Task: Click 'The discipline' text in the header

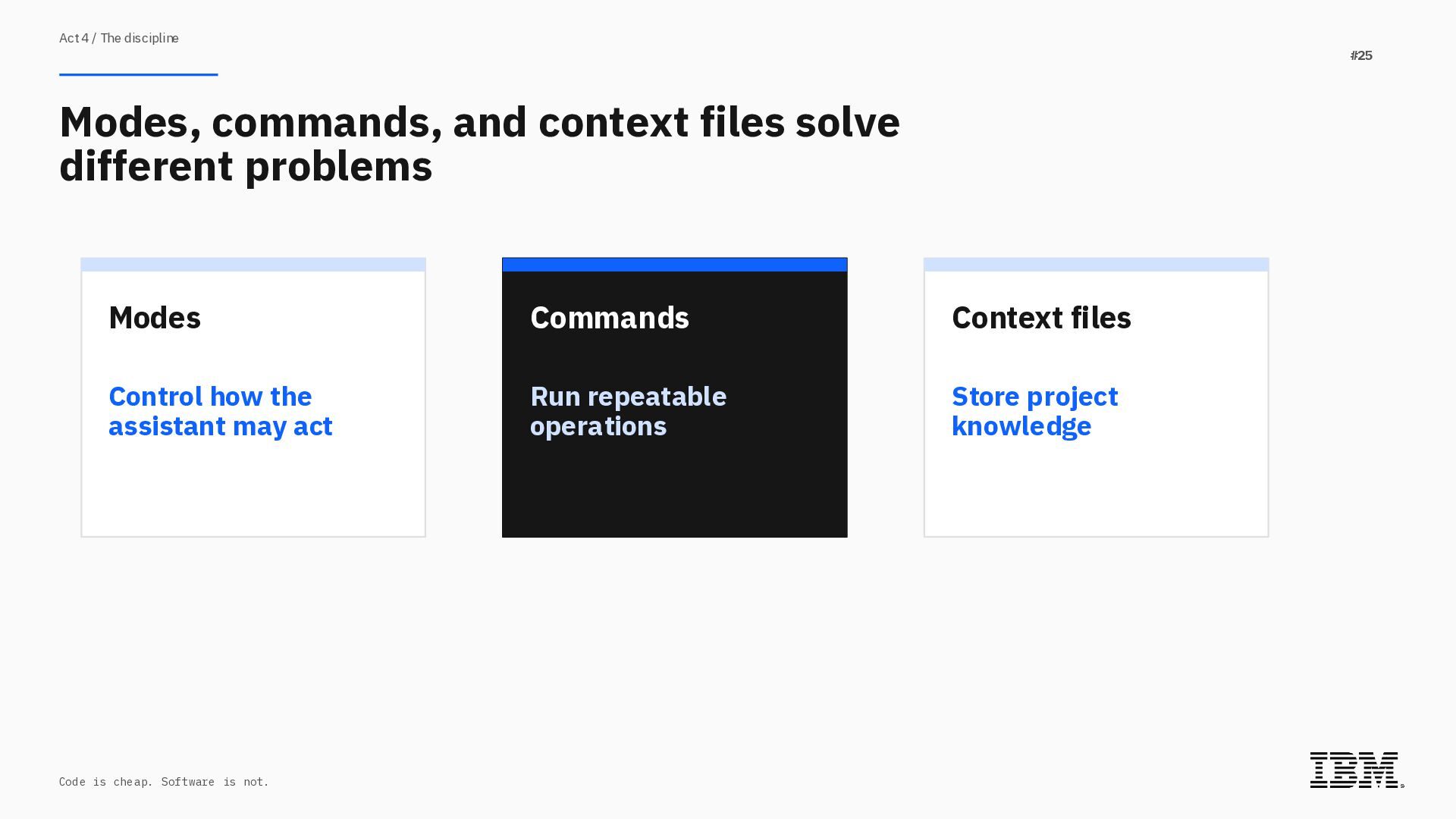Action: 140,39
